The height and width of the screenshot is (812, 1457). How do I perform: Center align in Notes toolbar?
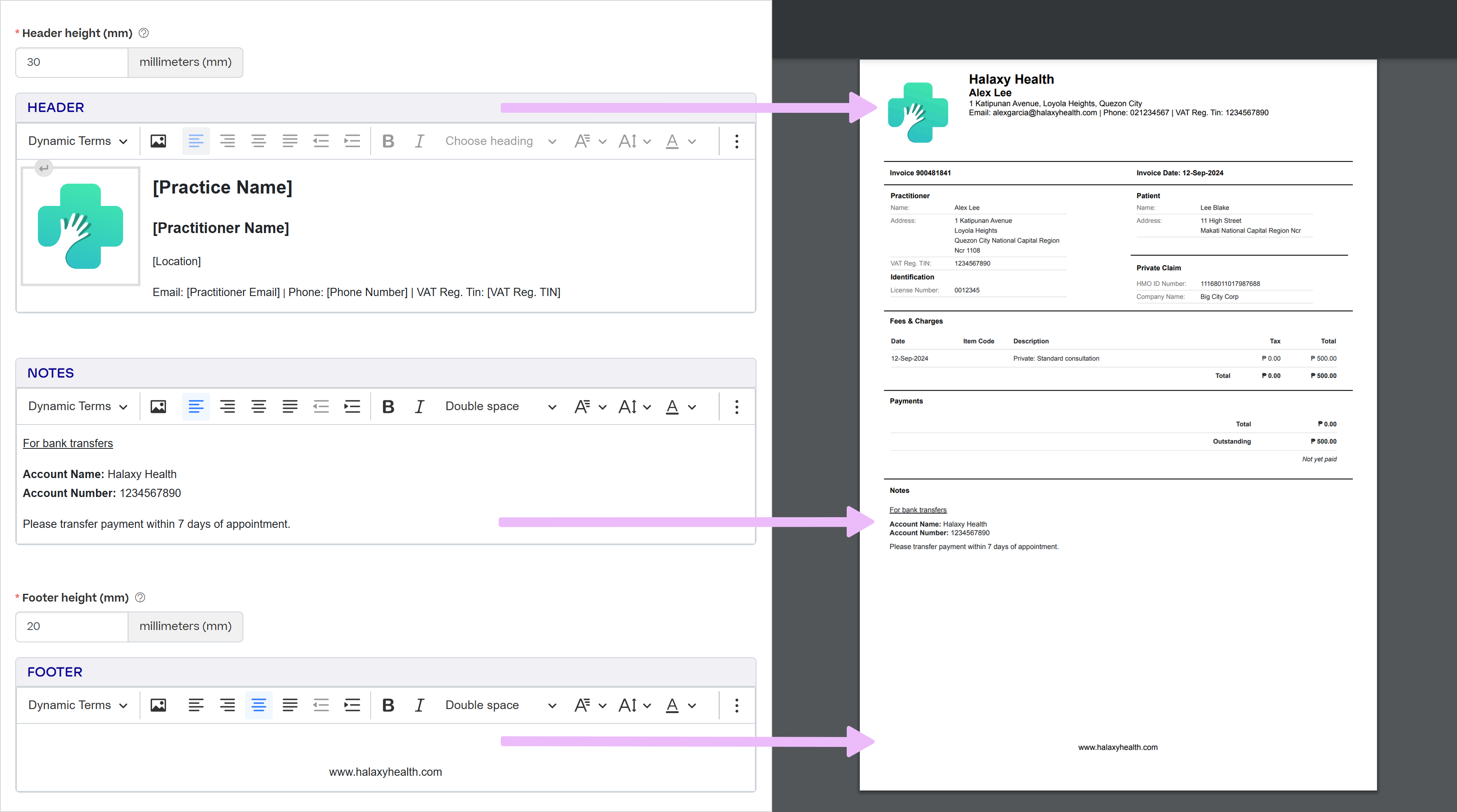pos(259,406)
